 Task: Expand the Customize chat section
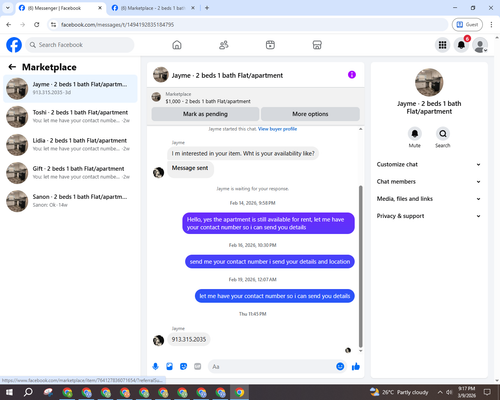click(x=429, y=164)
